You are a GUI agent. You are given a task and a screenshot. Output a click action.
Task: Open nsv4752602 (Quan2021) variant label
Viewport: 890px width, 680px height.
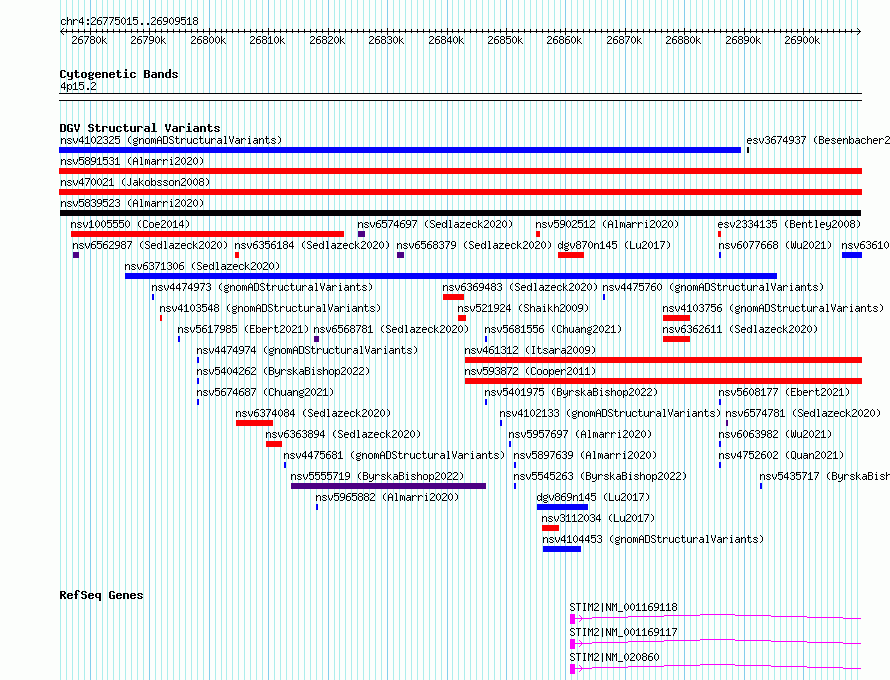(x=781, y=455)
